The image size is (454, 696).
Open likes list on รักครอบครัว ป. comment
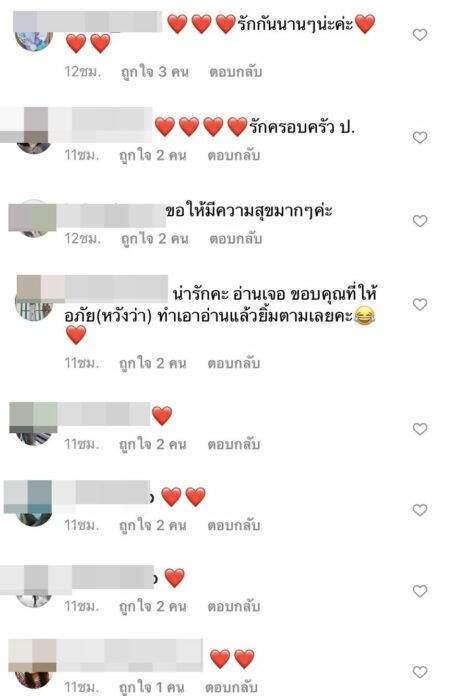(x=152, y=155)
